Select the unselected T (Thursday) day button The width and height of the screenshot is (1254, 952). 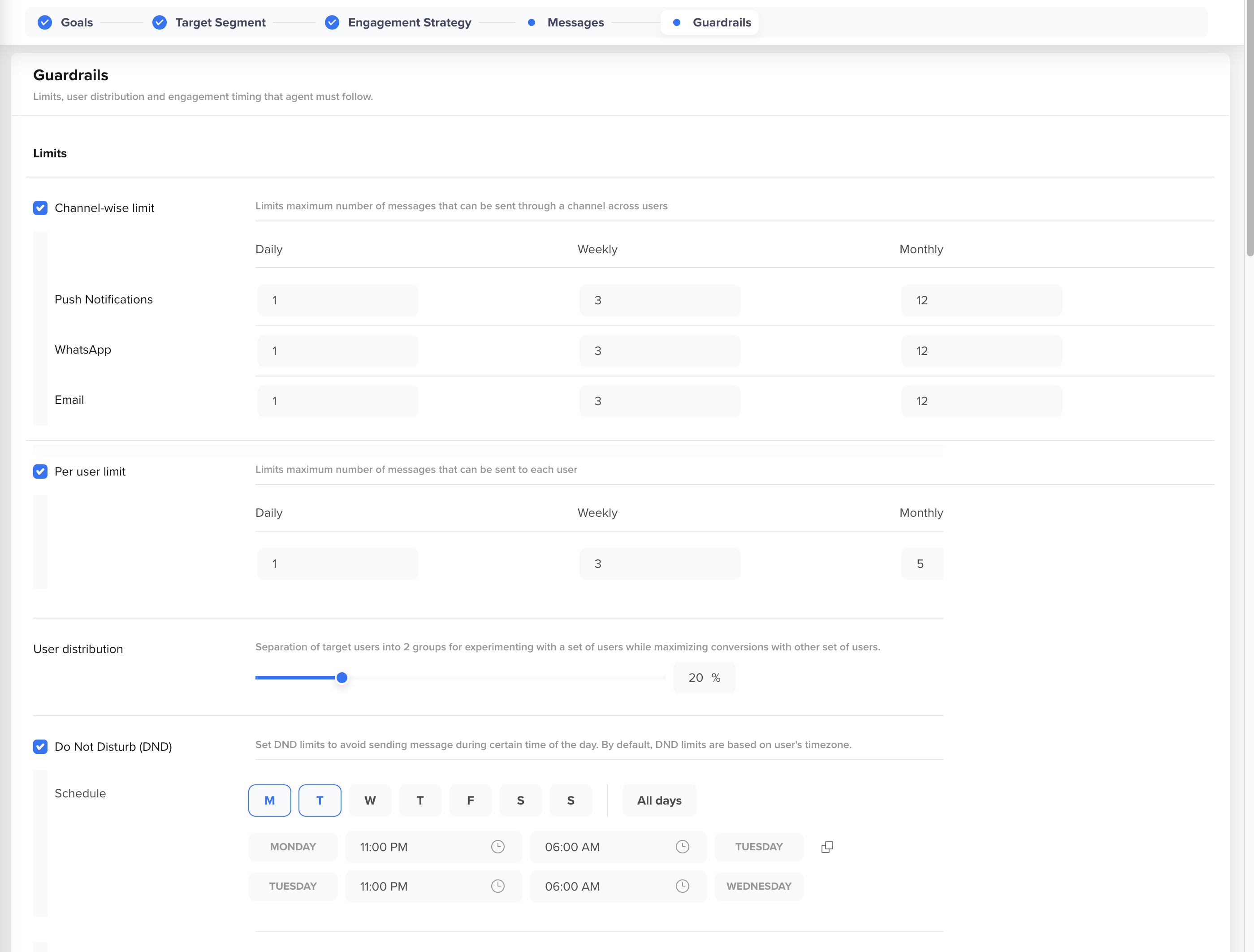coord(420,801)
